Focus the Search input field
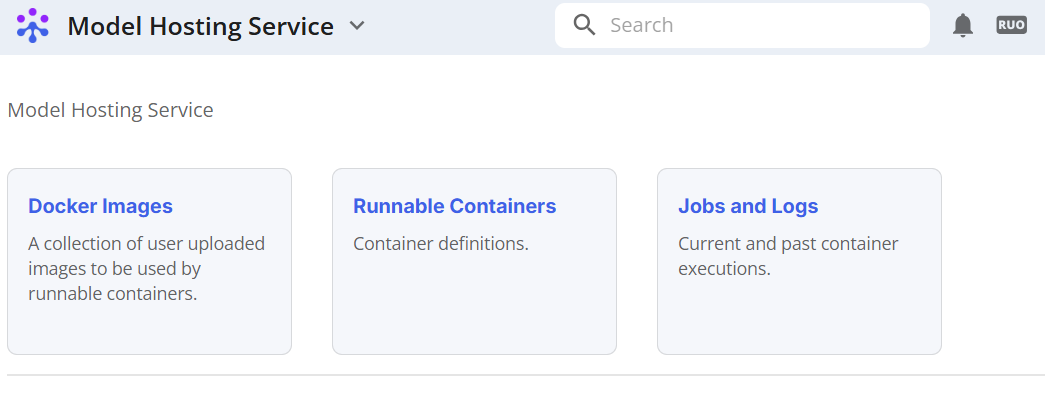Viewport: 1045px width, 412px height. pyautogui.click(x=742, y=25)
